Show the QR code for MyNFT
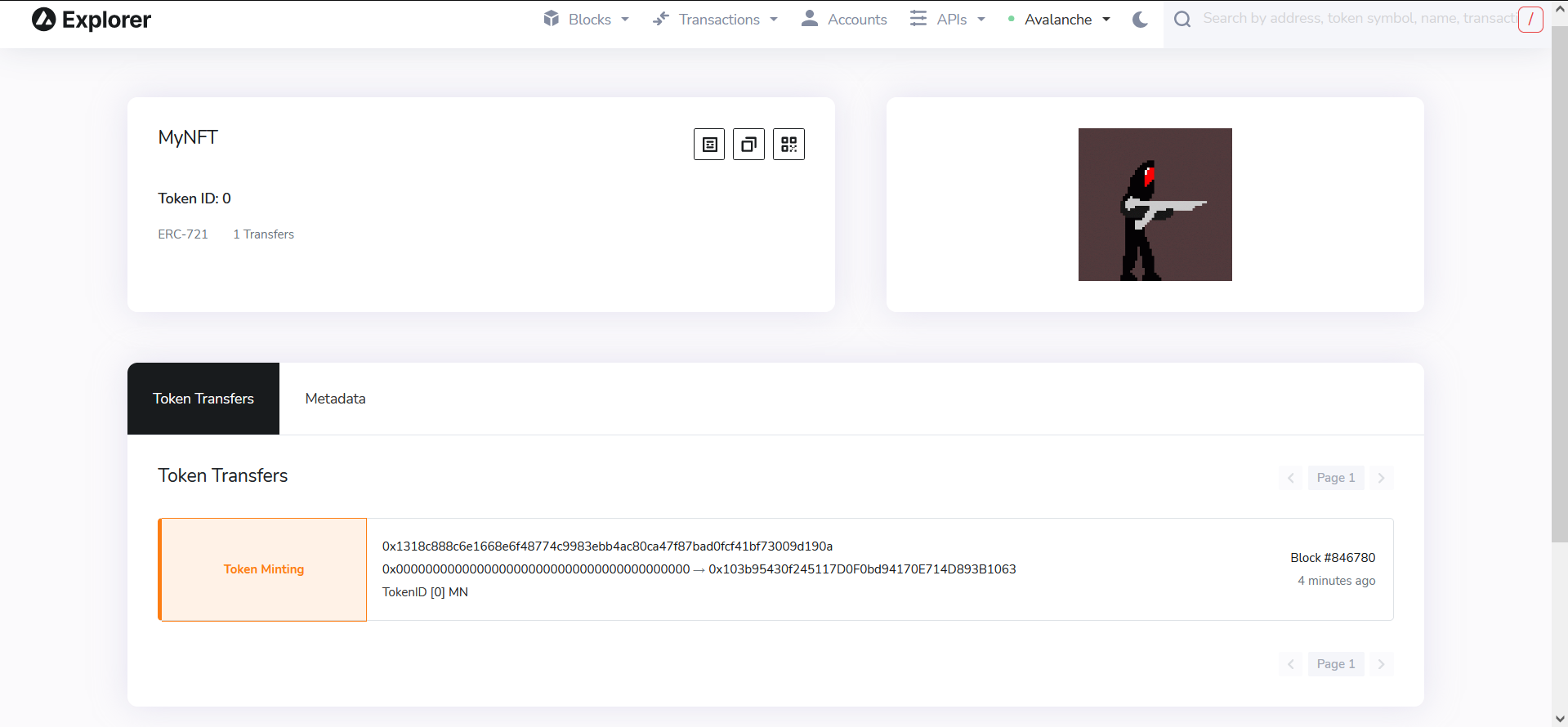The image size is (1568, 727). click(788, 145)
